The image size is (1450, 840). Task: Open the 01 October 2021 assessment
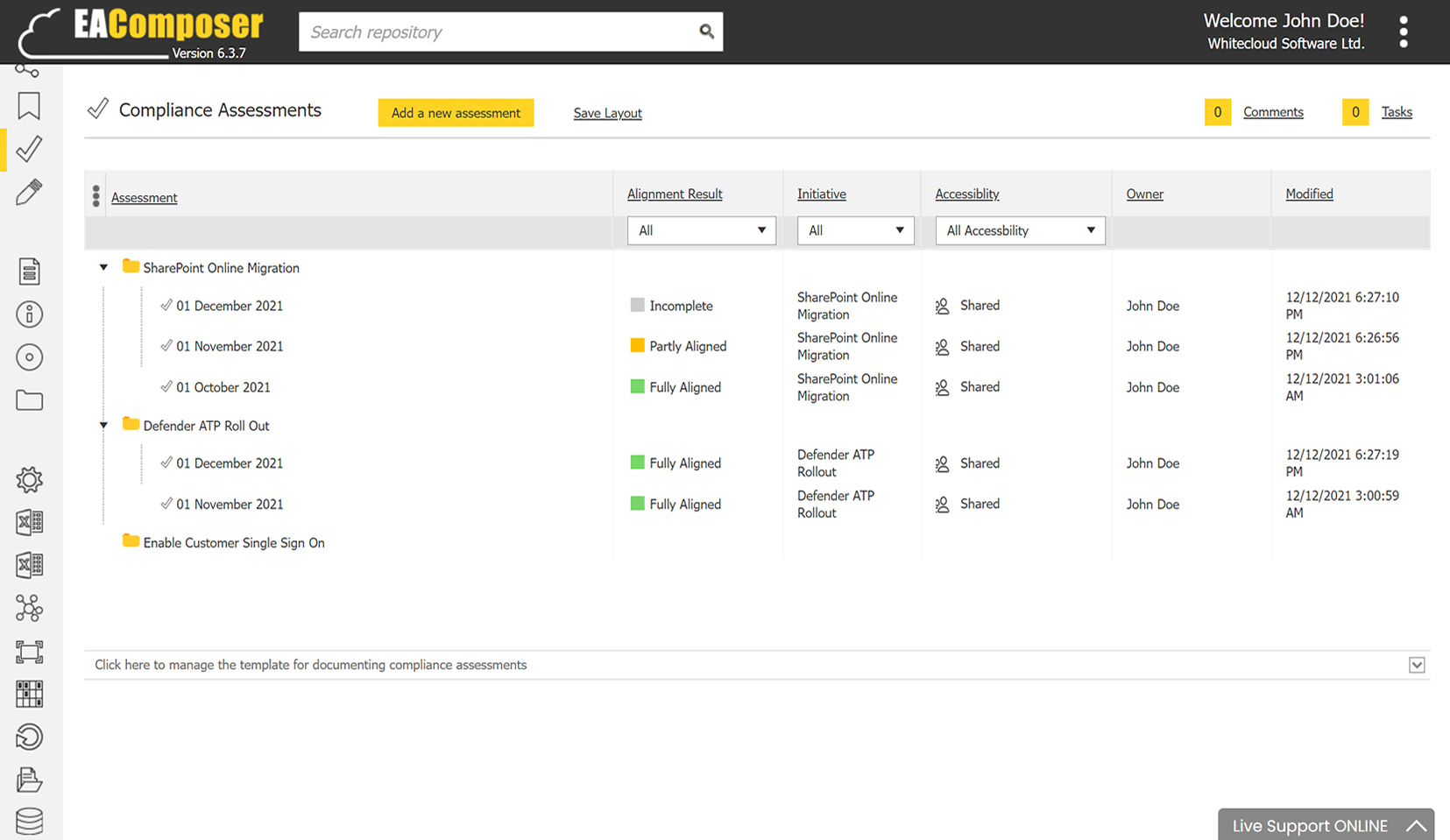[x=223, y=387]
